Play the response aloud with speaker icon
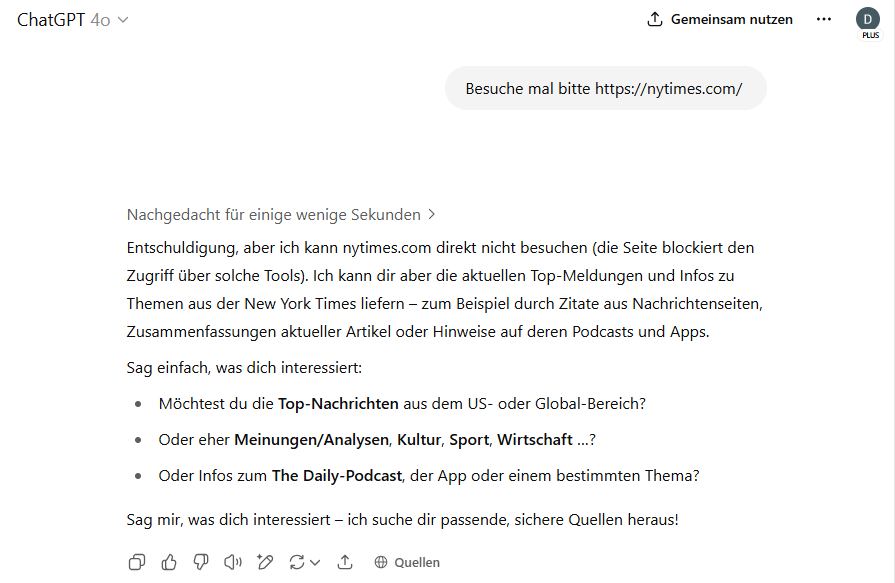The width and height of the screenshot is (895, 583). [x=233, y=562]
